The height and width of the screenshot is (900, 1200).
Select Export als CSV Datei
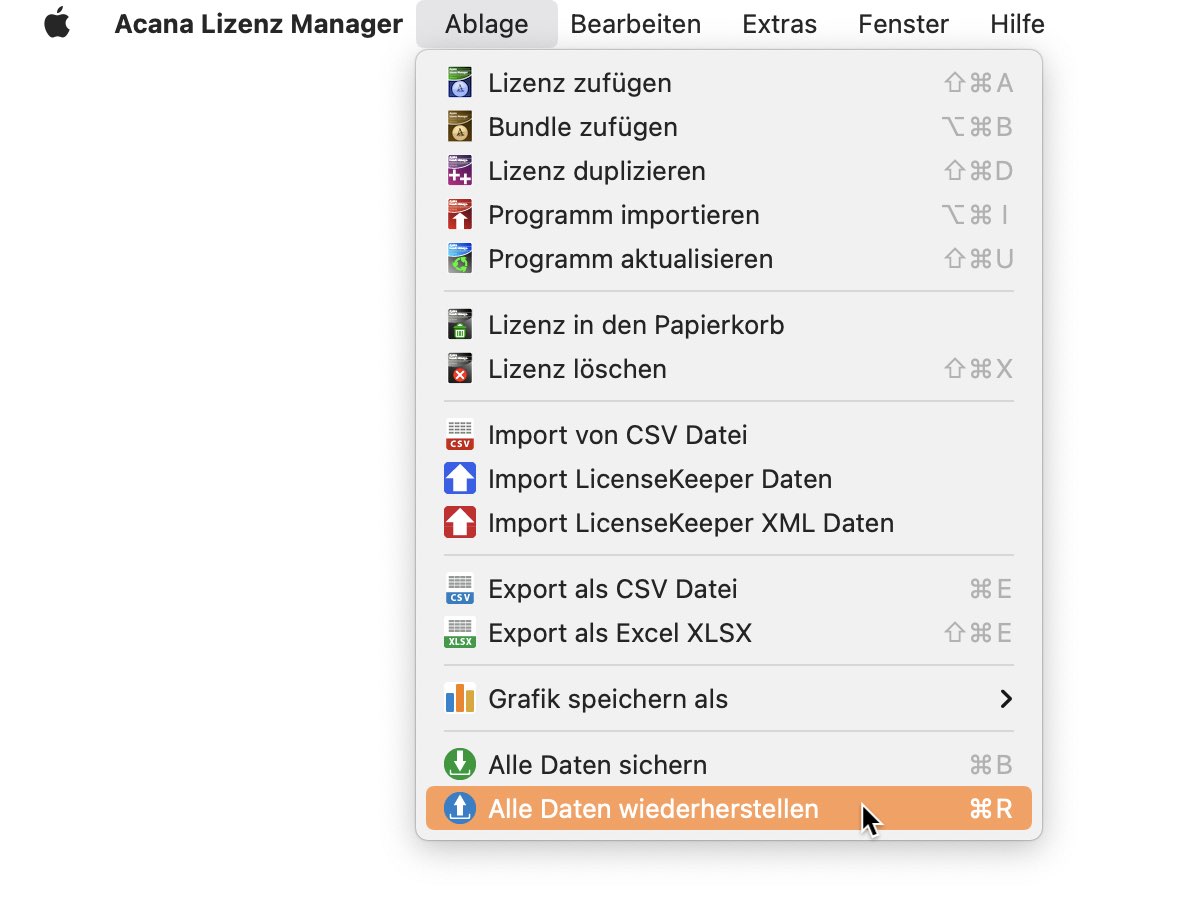pyautogui.click(x=729, y=589)
